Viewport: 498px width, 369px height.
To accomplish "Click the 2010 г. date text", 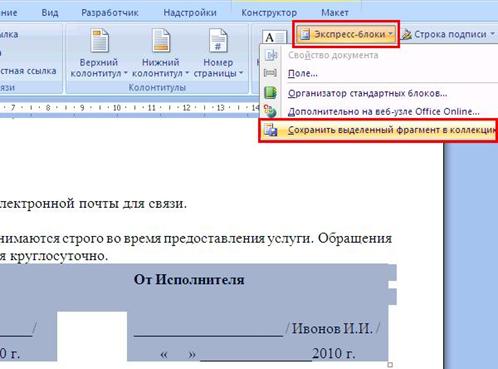I will tap(334, 353).
